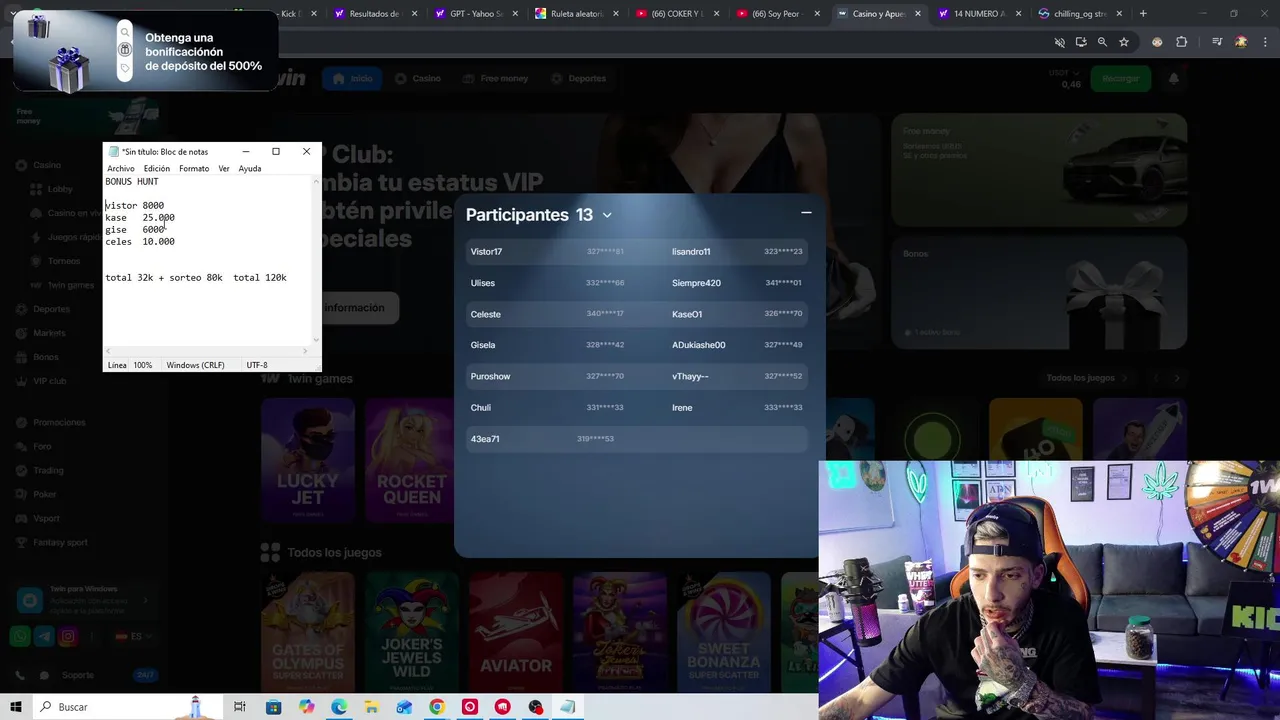Viewport: 1280px width, 720px height.
Task: Open the Casino tab in 1win header
Action: point(417,78)
